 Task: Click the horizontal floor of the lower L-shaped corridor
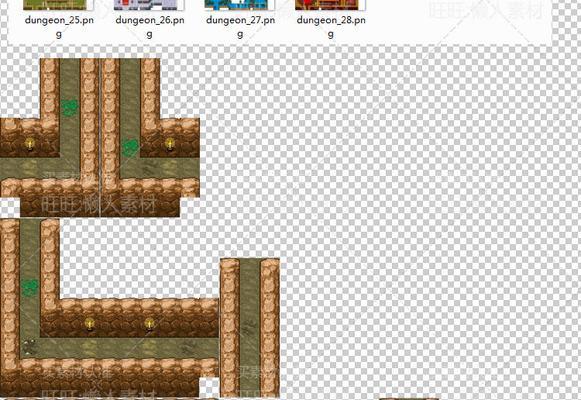point(119,348)
